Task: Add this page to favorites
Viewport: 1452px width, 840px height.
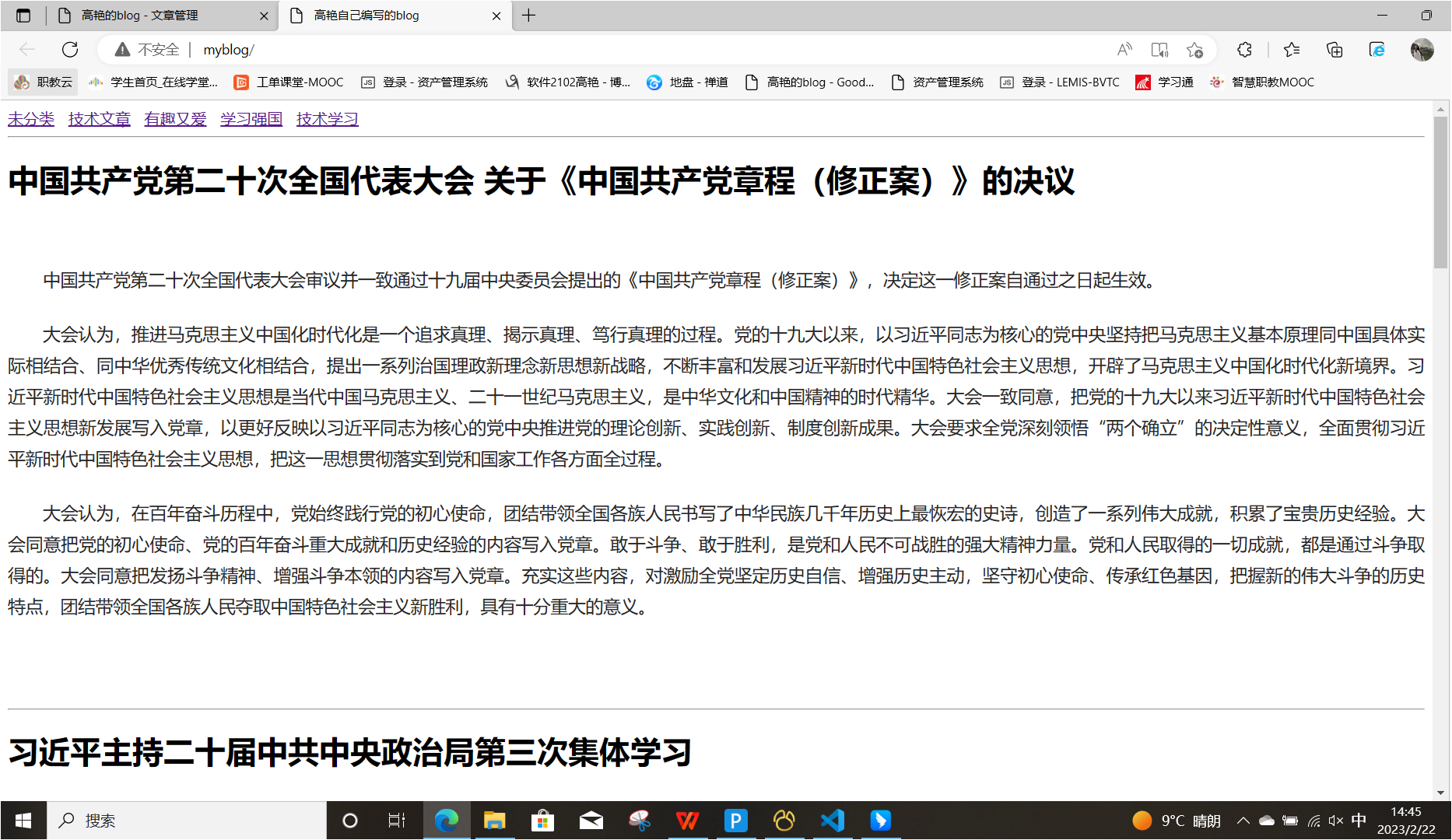Action: click(1195, 50)
